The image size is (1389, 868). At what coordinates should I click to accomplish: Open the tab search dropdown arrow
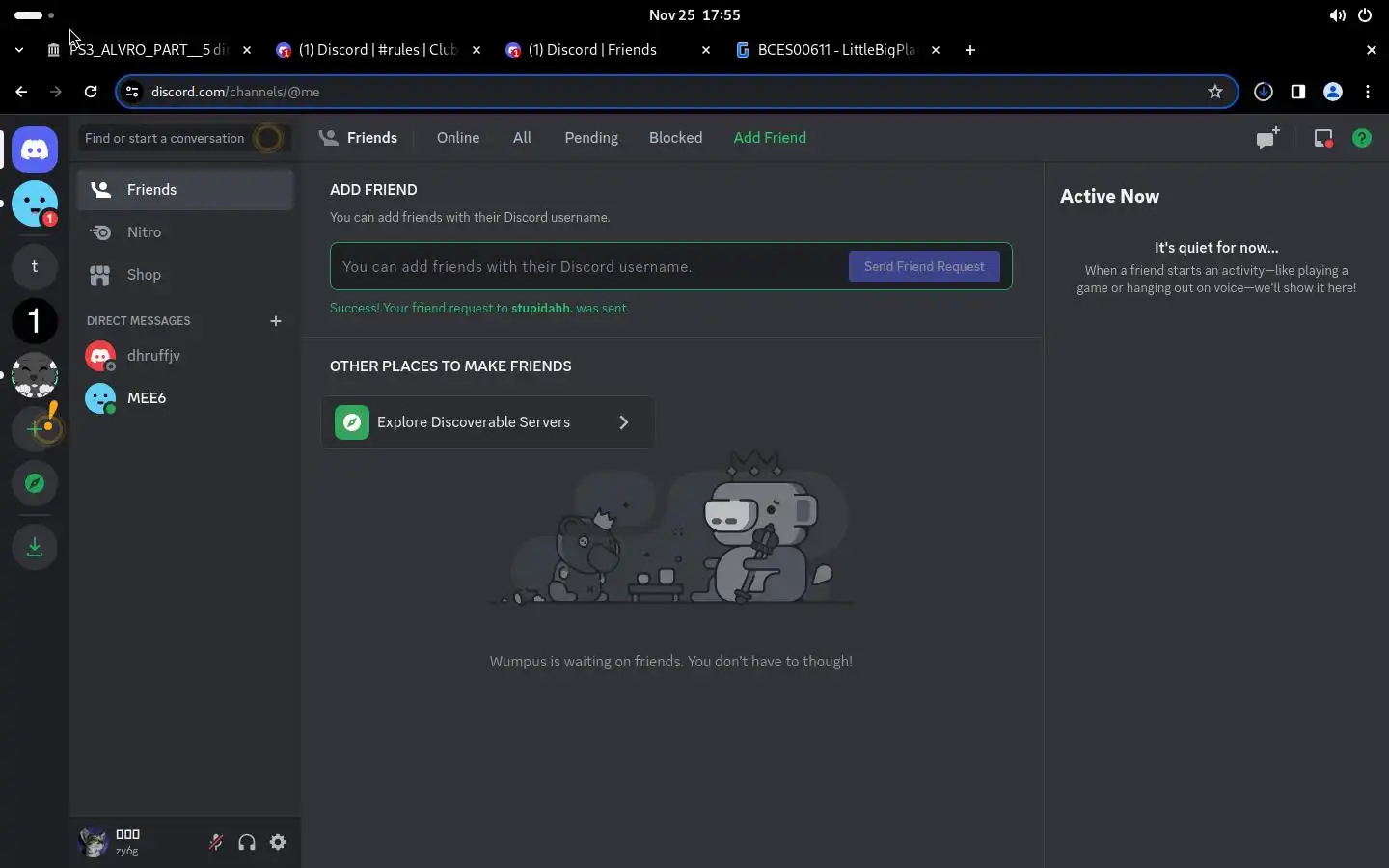(x=19, y=50)
